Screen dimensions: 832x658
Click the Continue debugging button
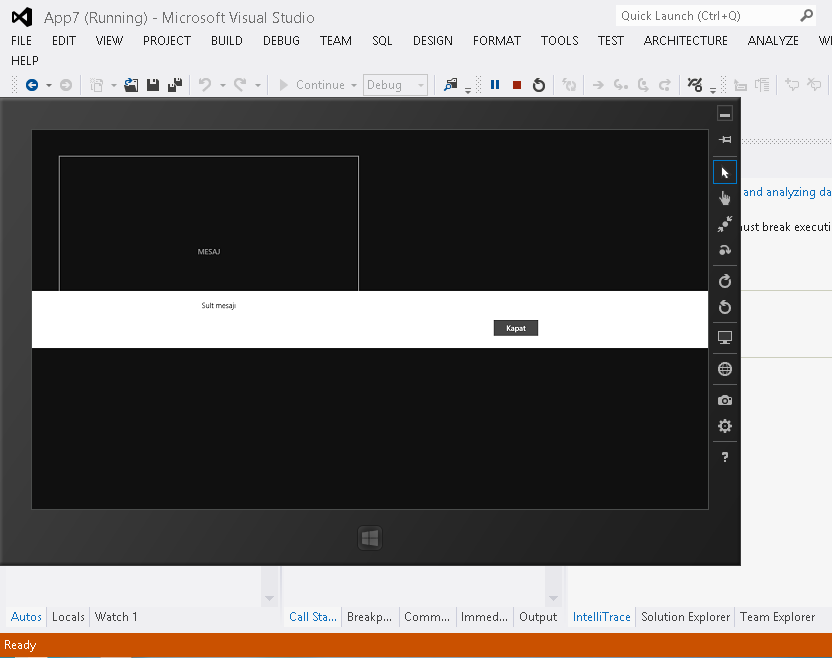pos(312,85)
